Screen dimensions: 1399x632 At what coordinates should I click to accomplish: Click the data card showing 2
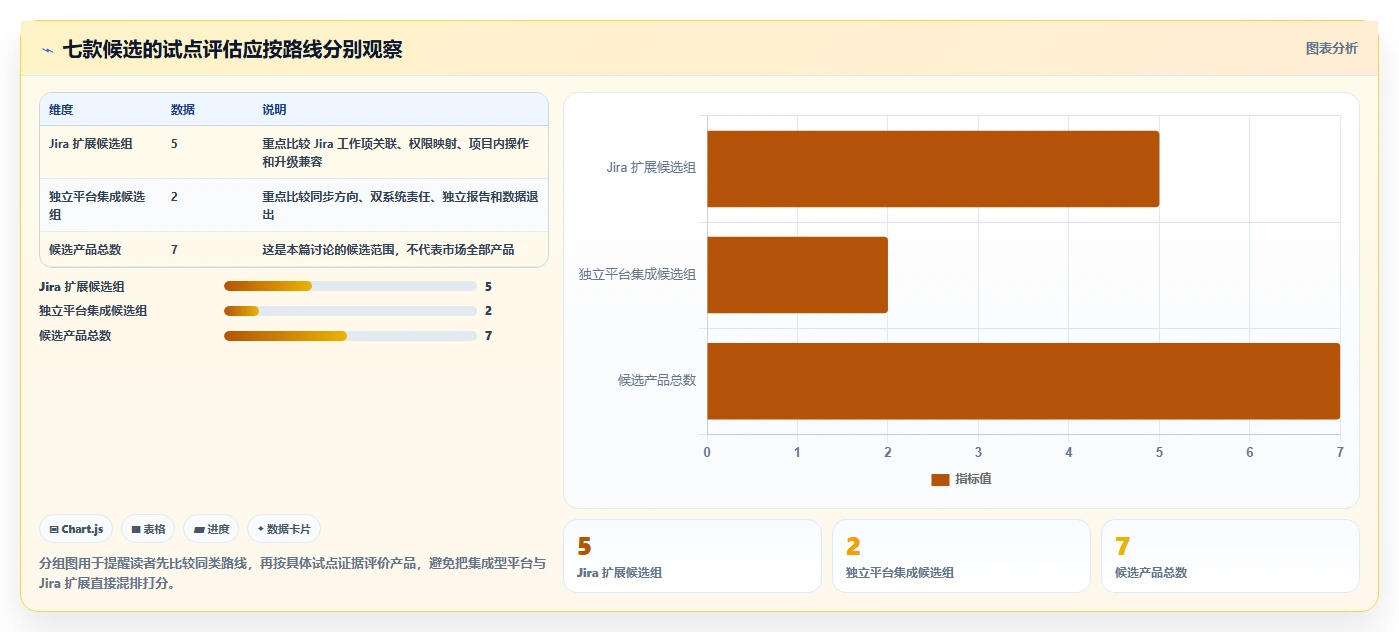click(x=961, y=556)
